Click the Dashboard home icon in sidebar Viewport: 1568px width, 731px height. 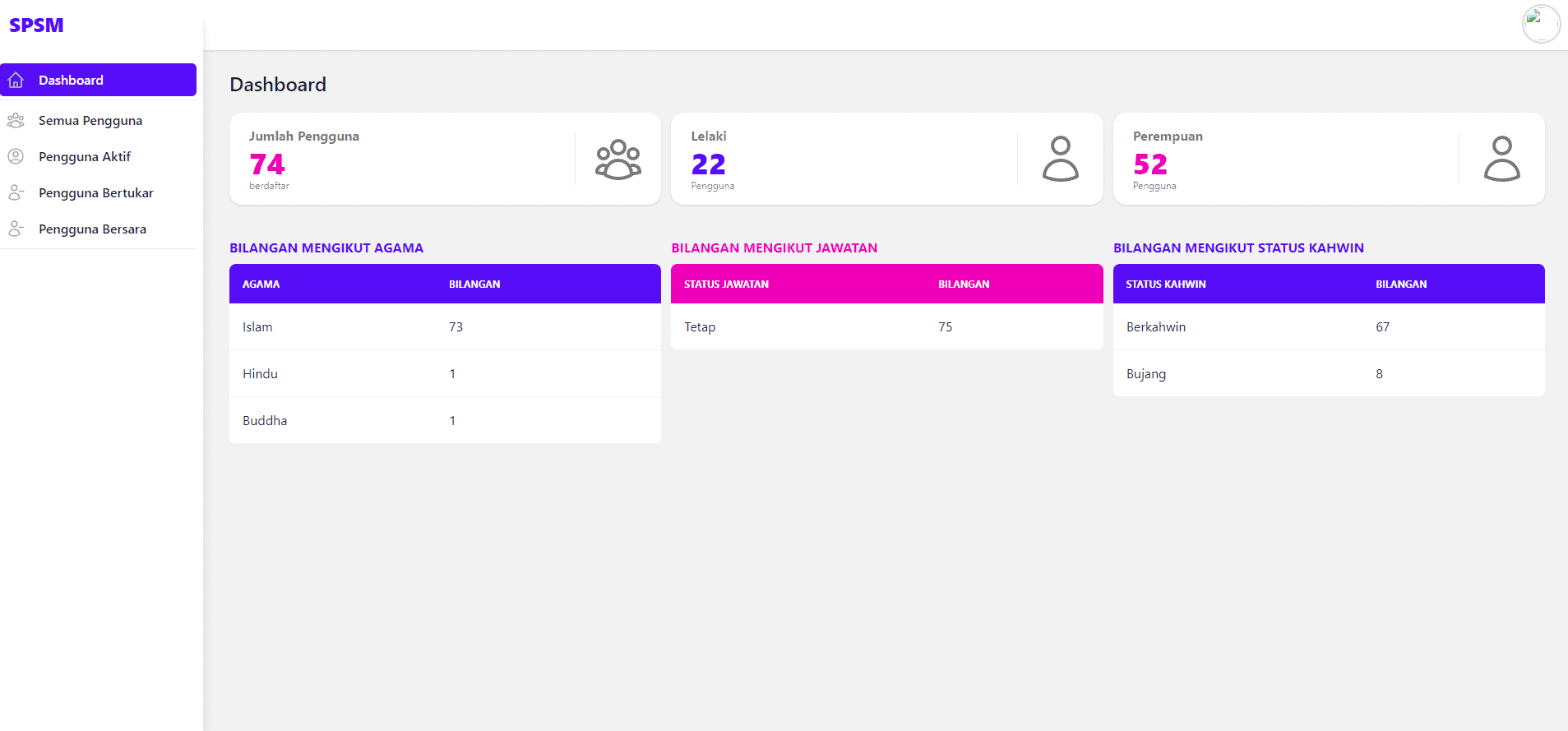pyautogui.click(x=16, y=80)
